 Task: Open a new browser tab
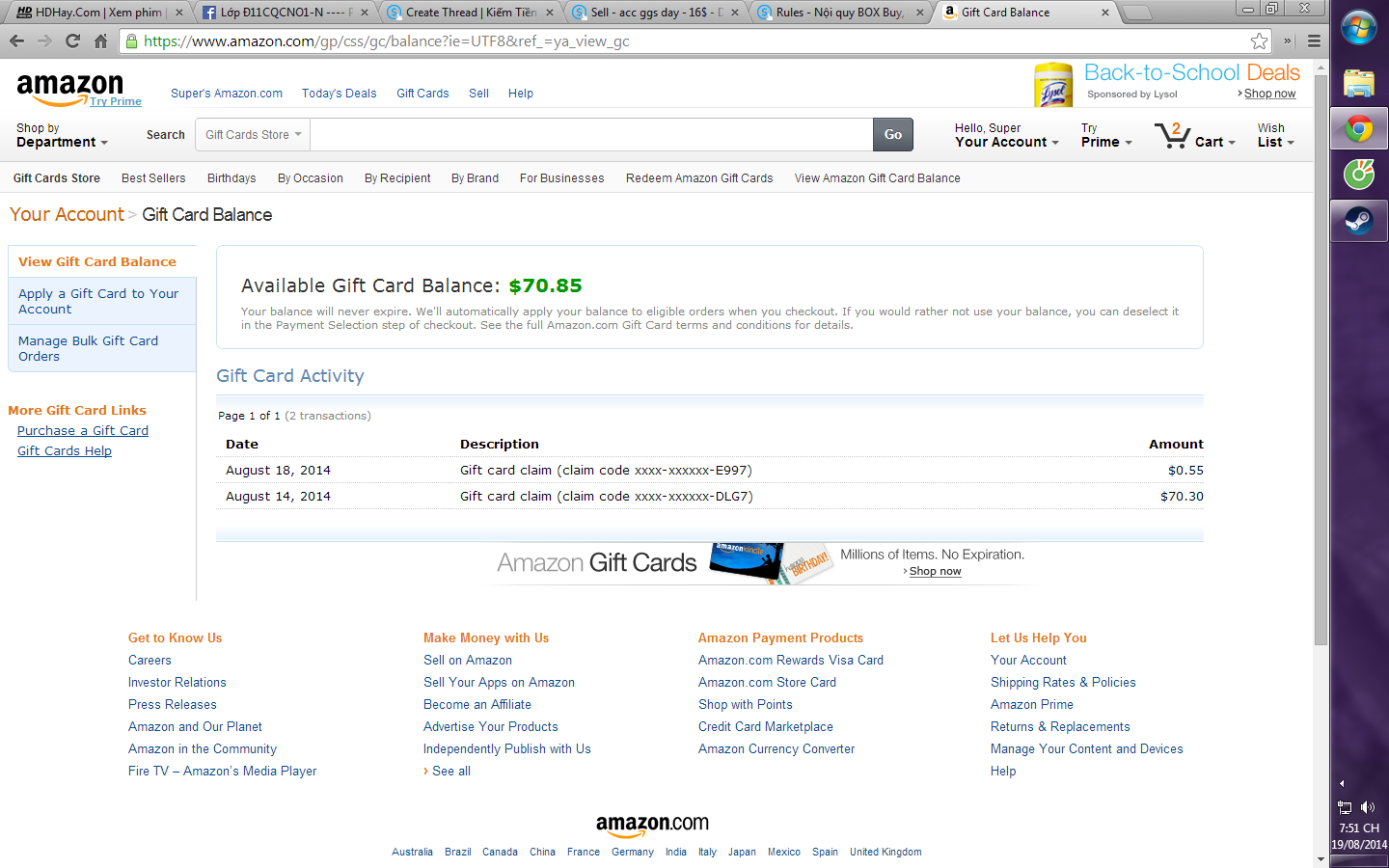click(1138, 13)
